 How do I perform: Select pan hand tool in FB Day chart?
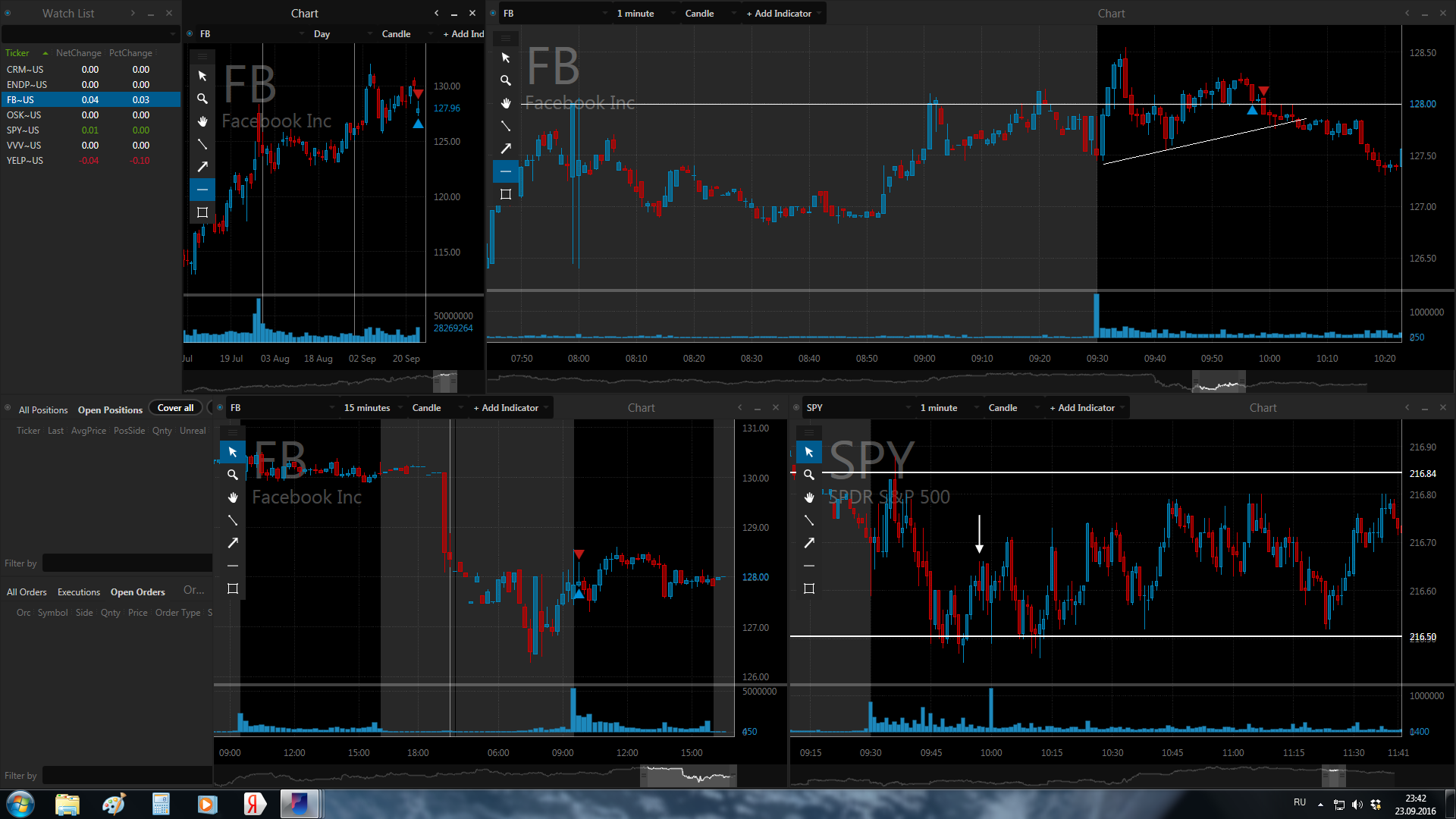[202, 121]
